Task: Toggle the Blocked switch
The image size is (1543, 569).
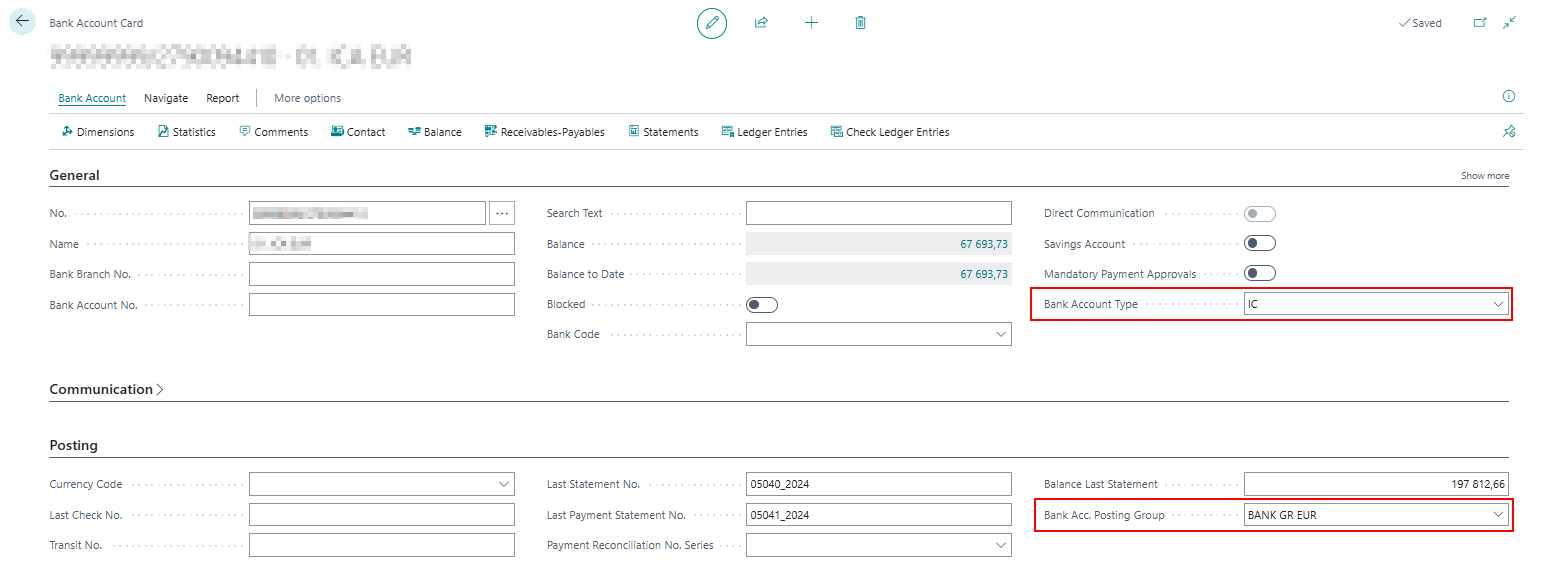Action: point(761,305)
